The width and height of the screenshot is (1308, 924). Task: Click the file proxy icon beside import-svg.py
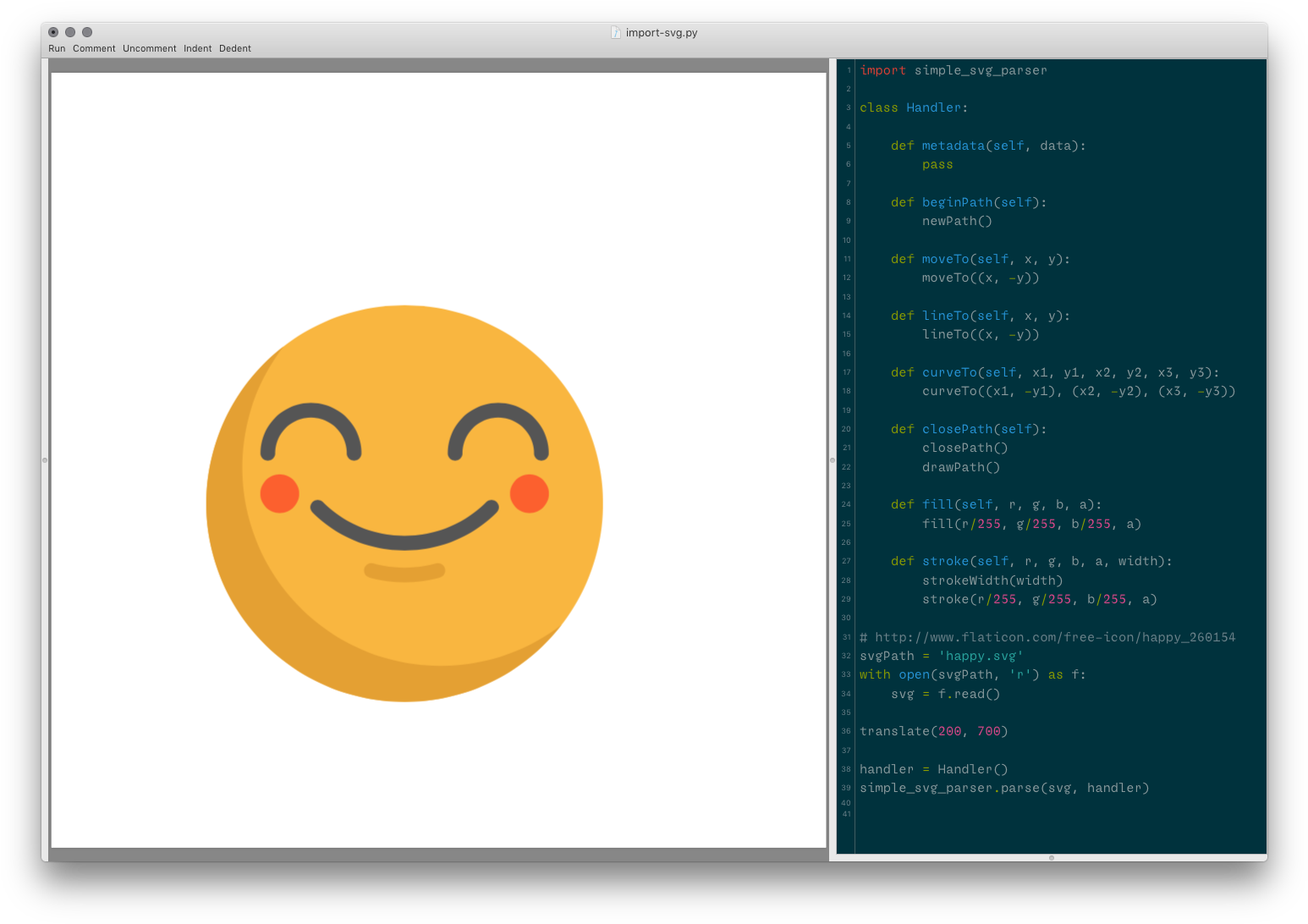point(616,33)
